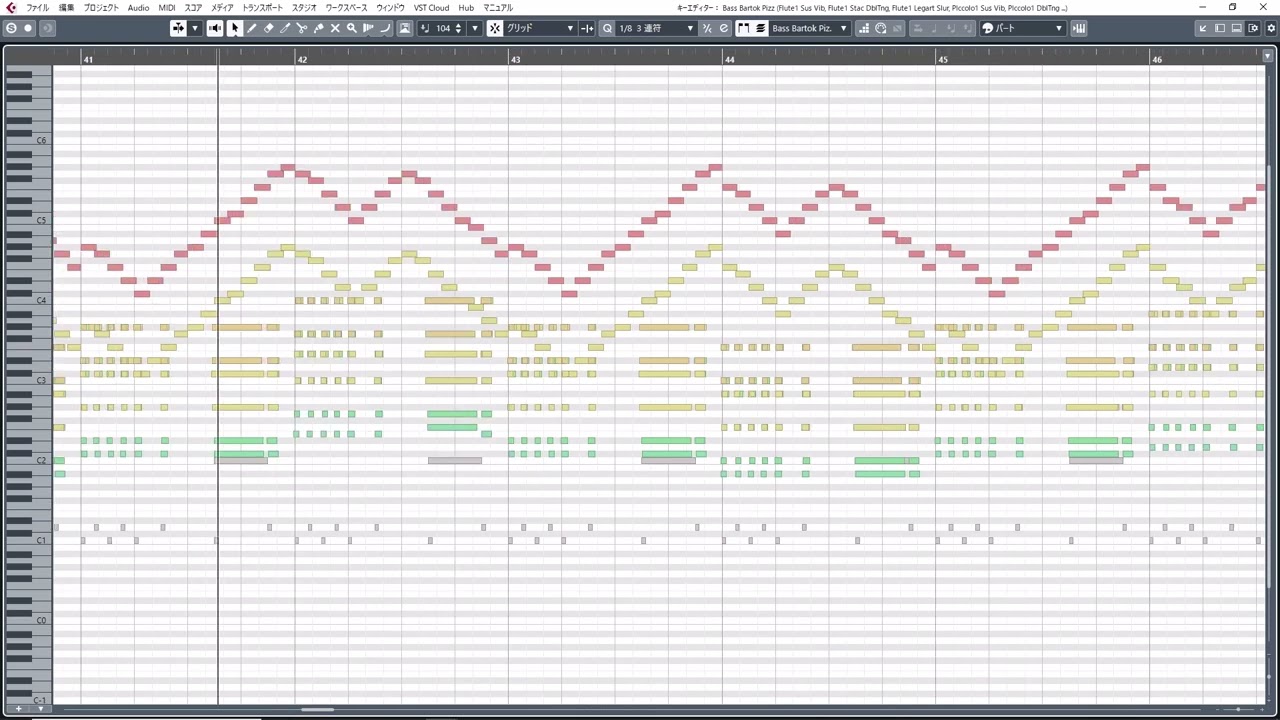Image resolution: width=1280 pixels, height=720 pixels.
Task: Click bar 44 on the ruler
Action: pyautogui.click(x=729, y=60)
